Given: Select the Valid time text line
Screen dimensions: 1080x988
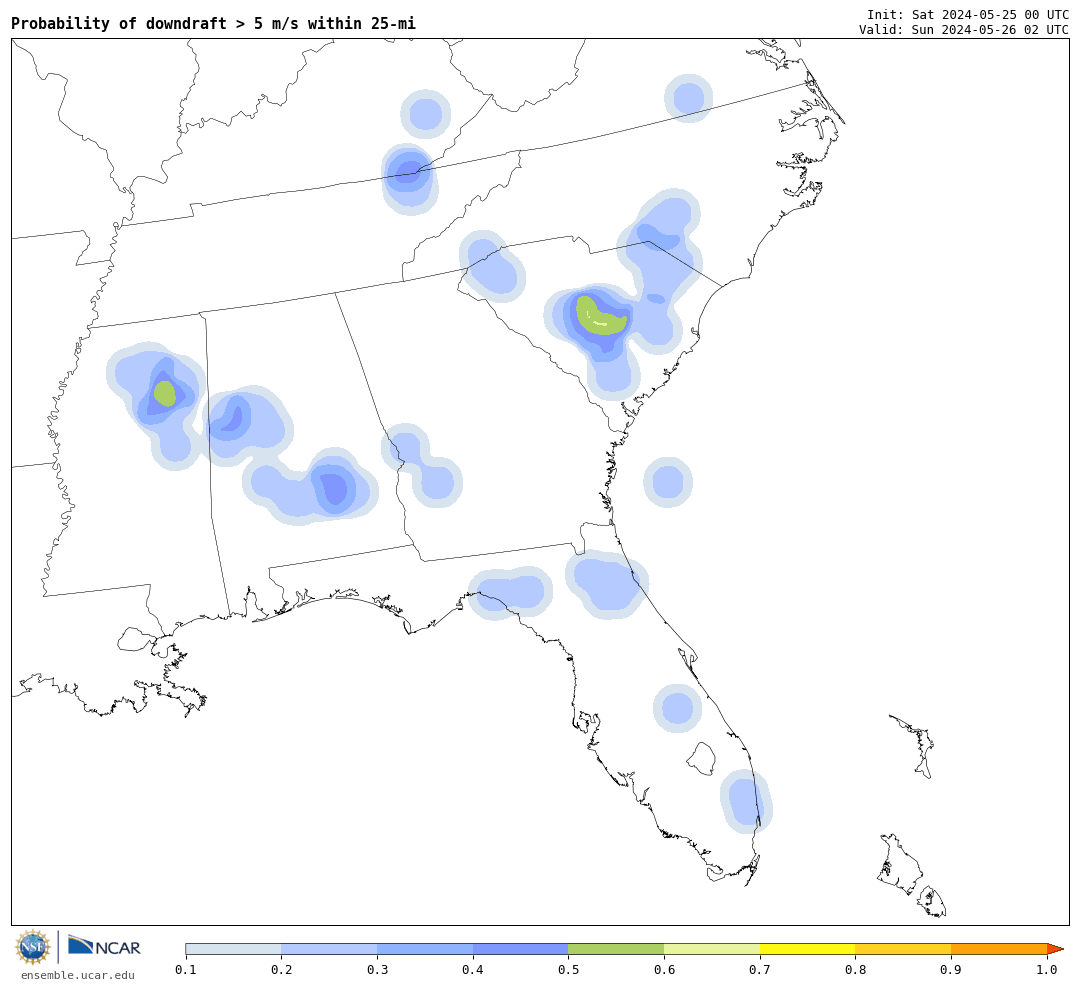Looking at the screenshot, I should click(x=964, y=30).
